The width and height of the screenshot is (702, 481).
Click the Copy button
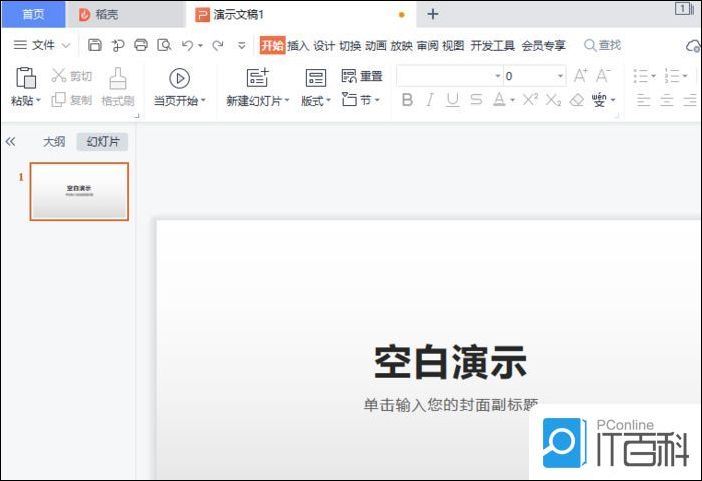[x=72, y=99]
